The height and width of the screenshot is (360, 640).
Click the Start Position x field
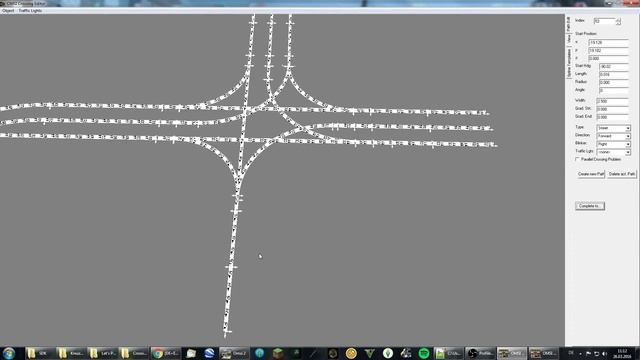tap(608, 42)
